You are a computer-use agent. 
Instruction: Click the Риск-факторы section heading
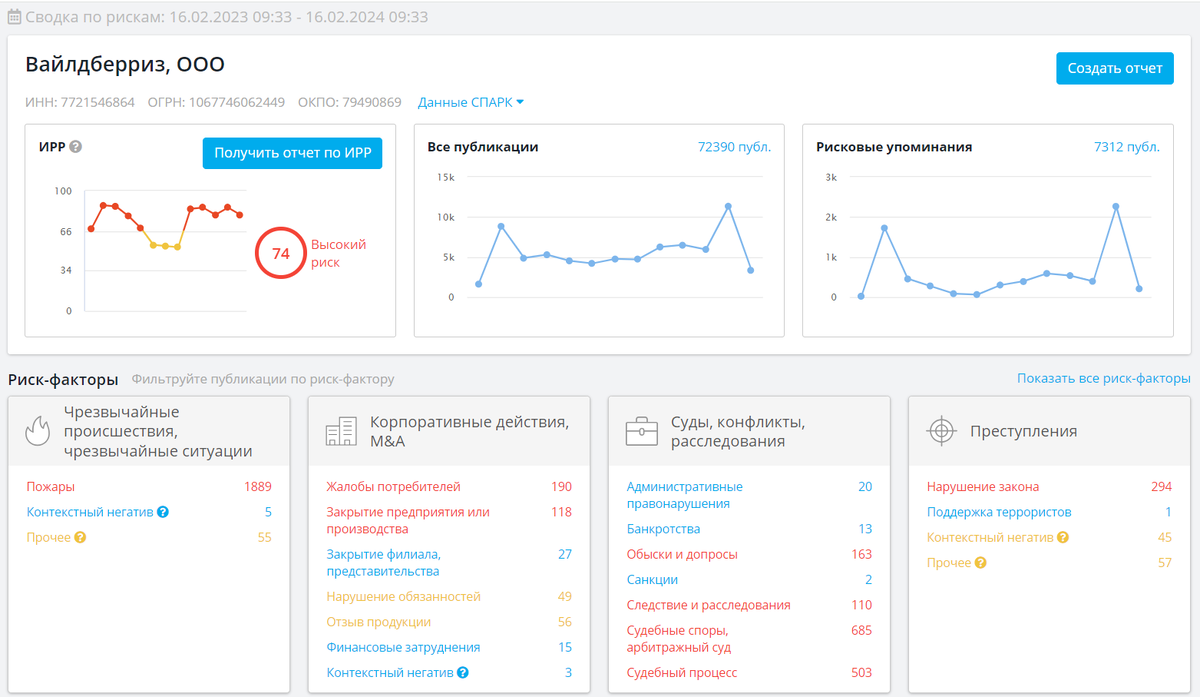(63, 379)
